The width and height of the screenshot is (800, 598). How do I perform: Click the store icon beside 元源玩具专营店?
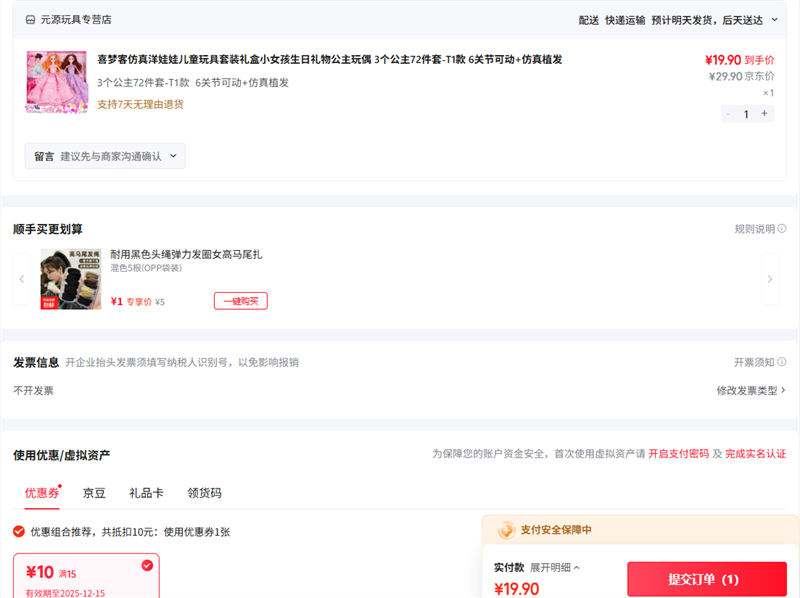point(30,20)
